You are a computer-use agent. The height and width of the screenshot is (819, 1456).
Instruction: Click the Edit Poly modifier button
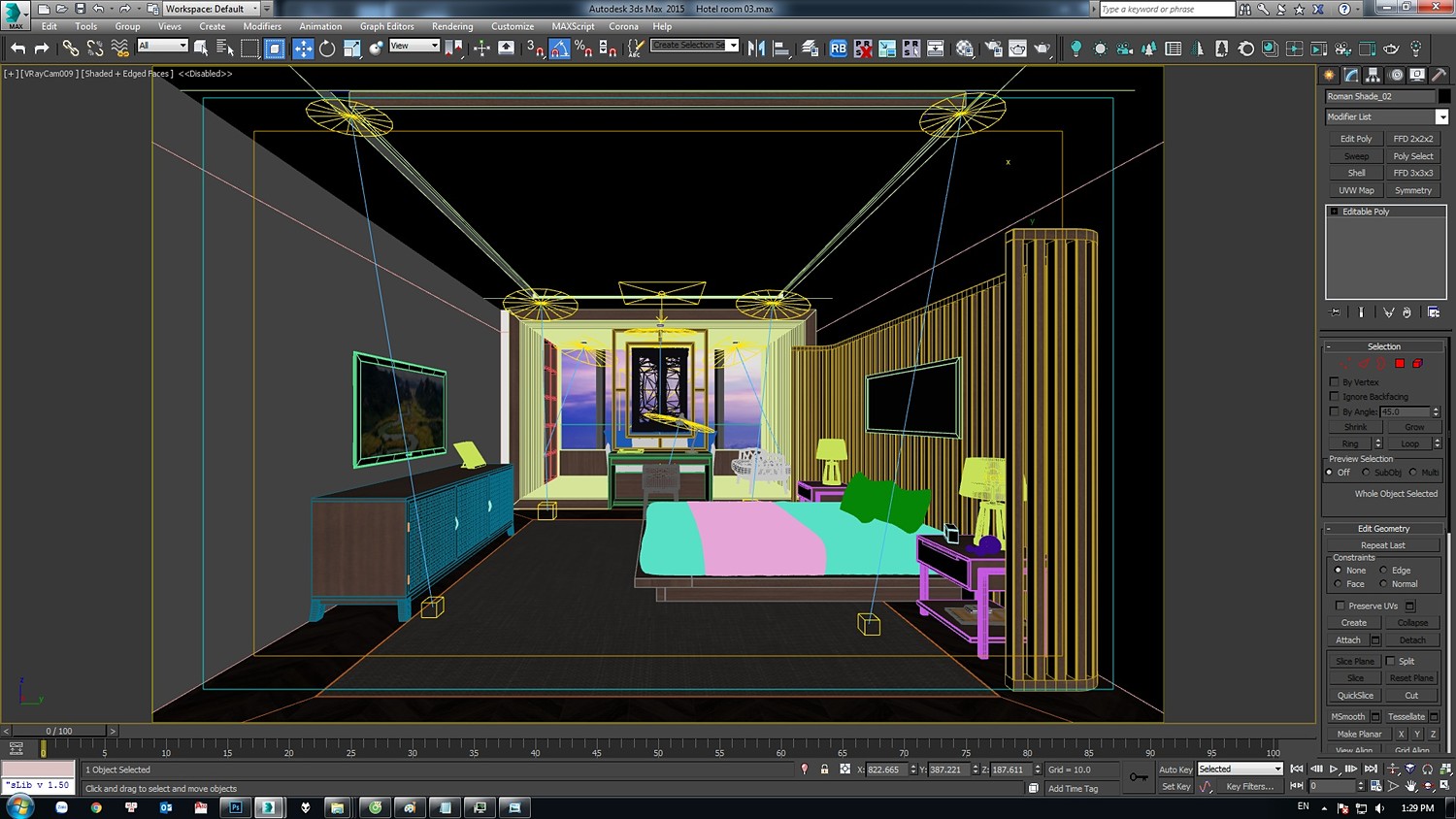pos(1356,139)
